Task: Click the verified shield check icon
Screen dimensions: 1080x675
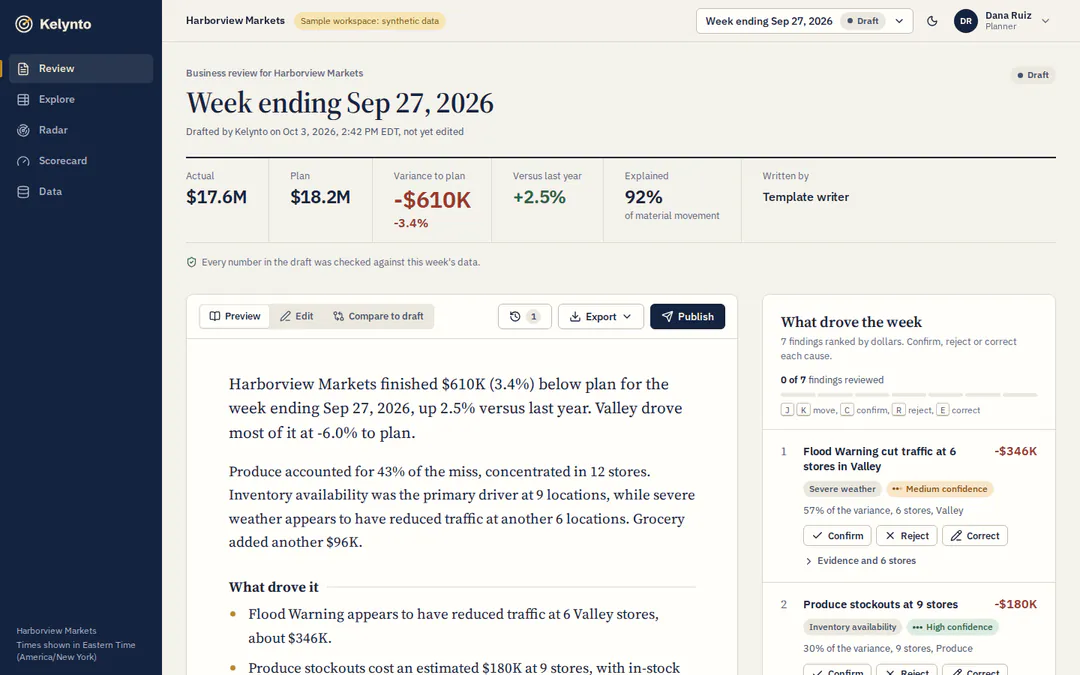Action: click(x=191, y=262)
